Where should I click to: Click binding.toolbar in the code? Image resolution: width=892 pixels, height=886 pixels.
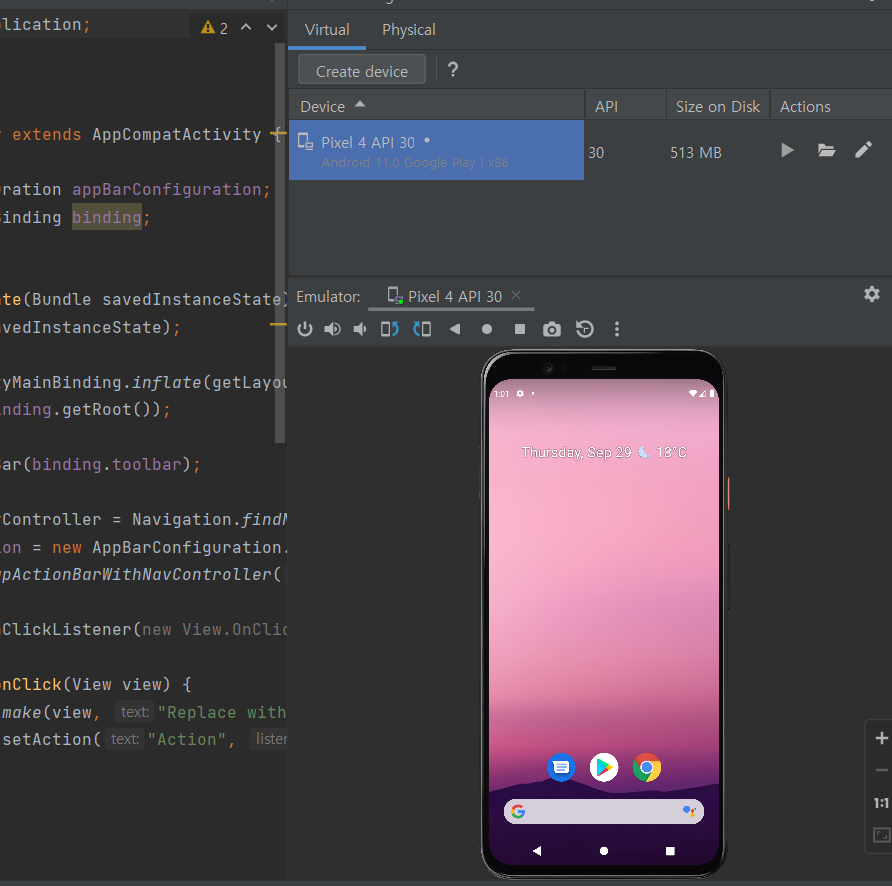point(107,464)
